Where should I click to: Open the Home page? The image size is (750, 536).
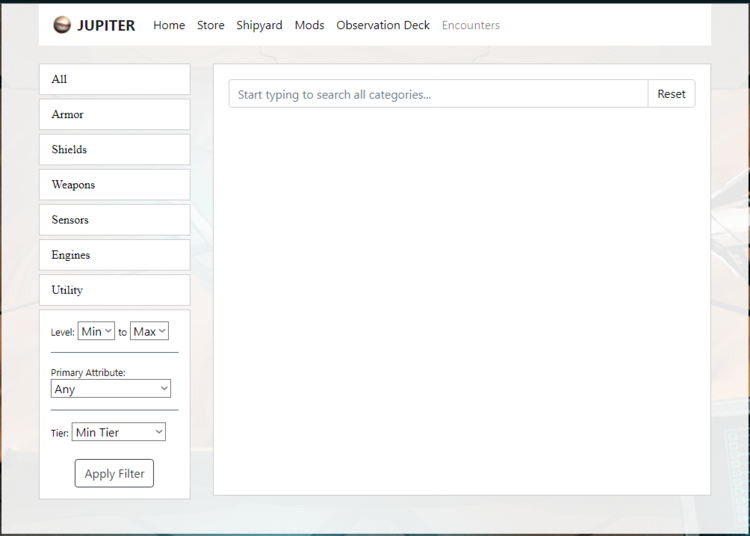pos(169,25)
